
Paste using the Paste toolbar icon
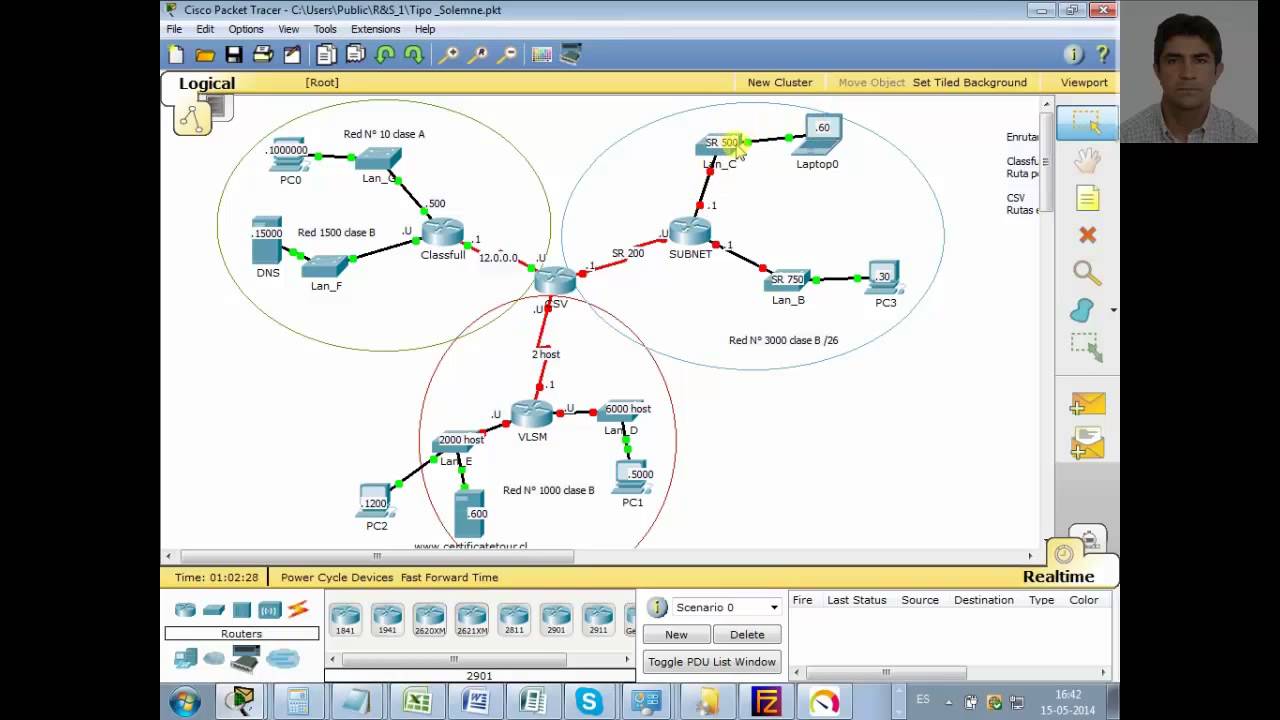pyautogui.click(x=355, y=55)
